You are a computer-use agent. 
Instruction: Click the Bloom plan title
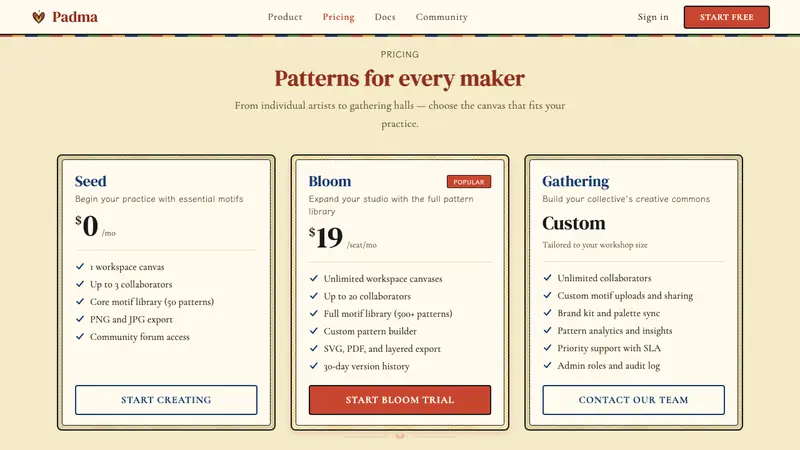coord(330,181)
